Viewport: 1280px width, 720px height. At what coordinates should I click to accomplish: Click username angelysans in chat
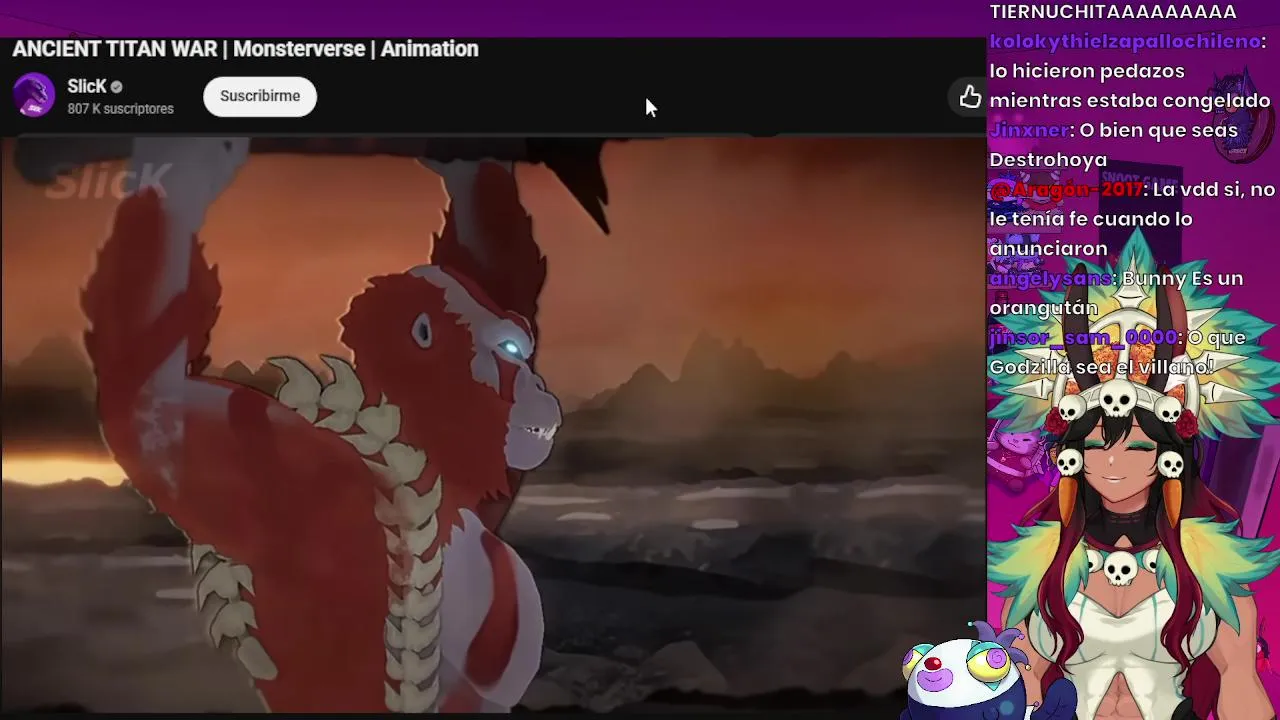pos(1051,278)
